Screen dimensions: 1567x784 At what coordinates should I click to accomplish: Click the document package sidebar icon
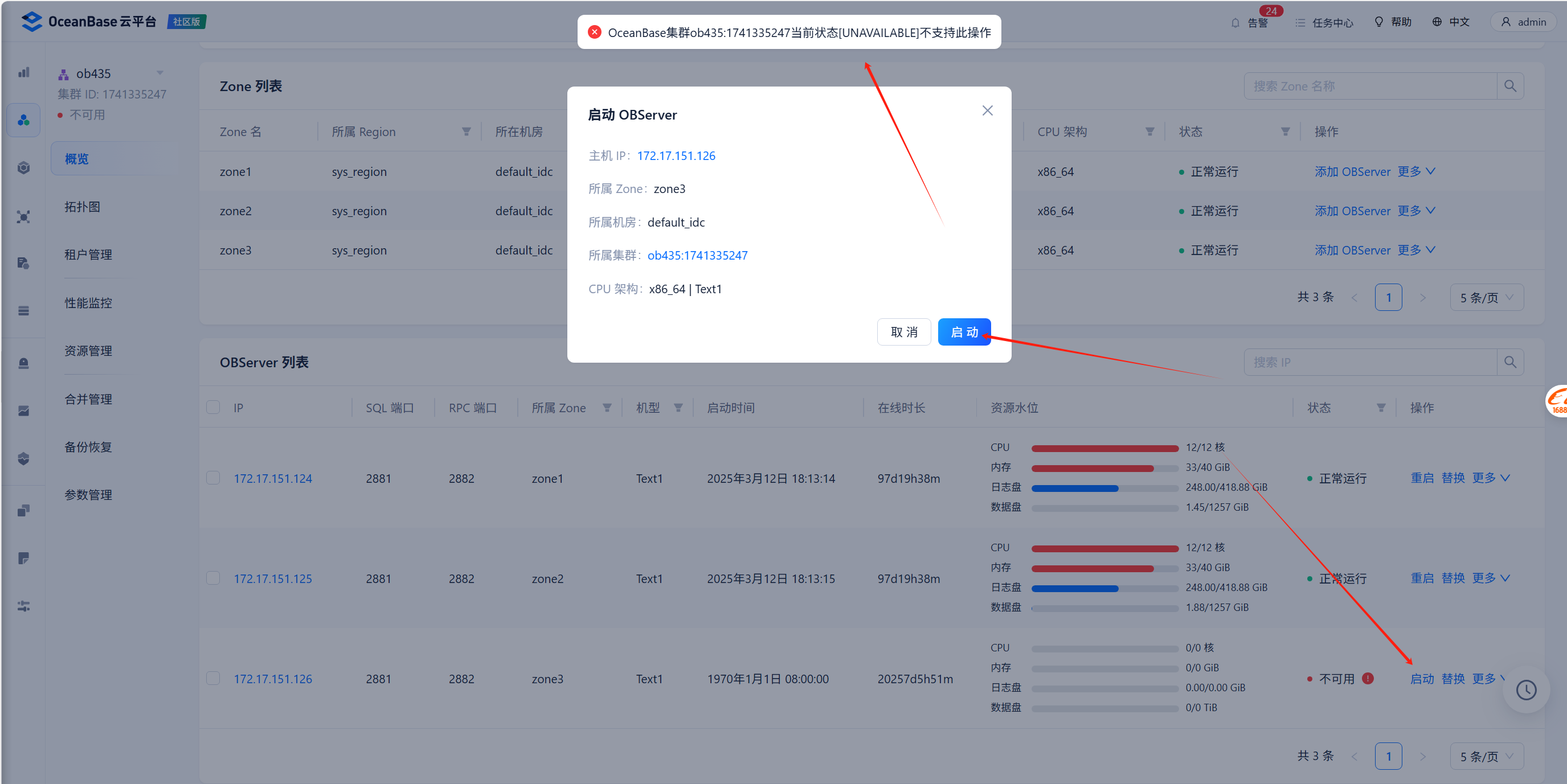click(x=24, y=264)
